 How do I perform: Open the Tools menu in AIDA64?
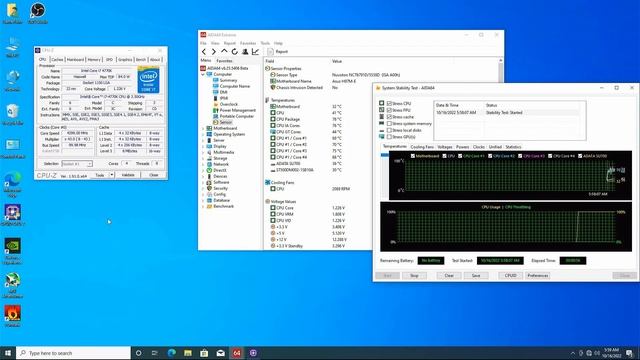[x=265, y=43]
